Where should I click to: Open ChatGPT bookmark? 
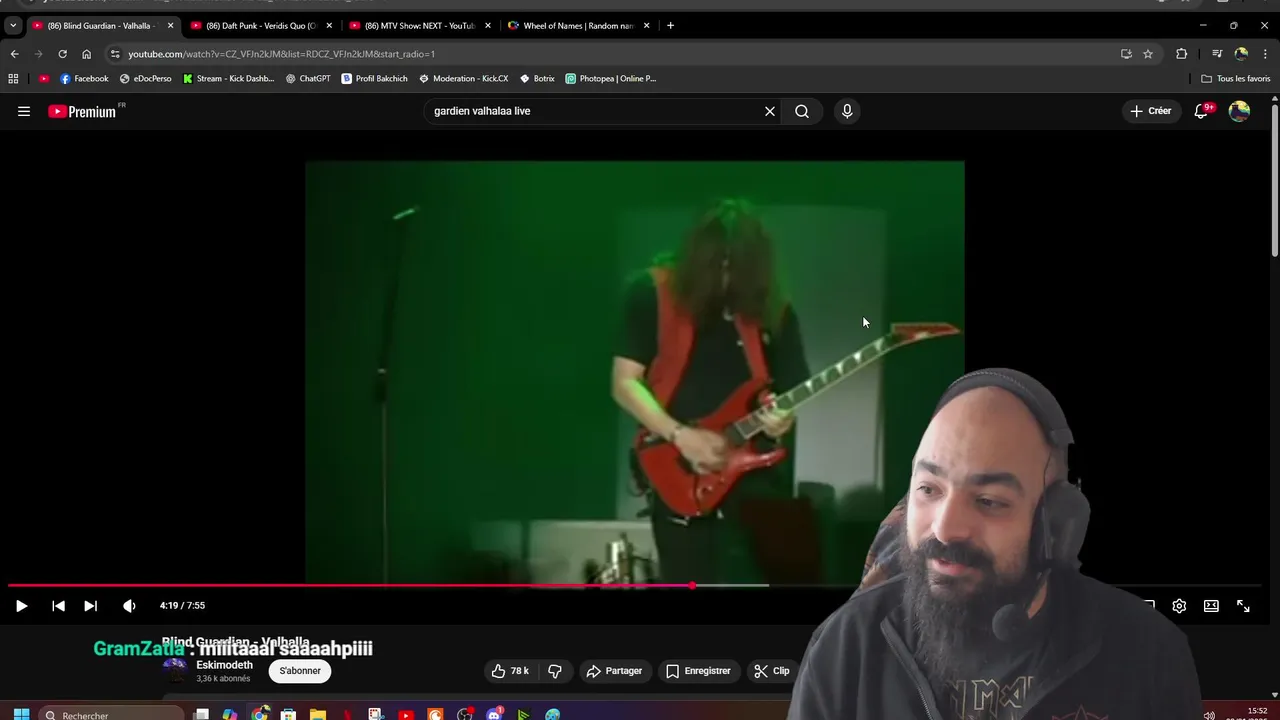[x=307, y=78]
